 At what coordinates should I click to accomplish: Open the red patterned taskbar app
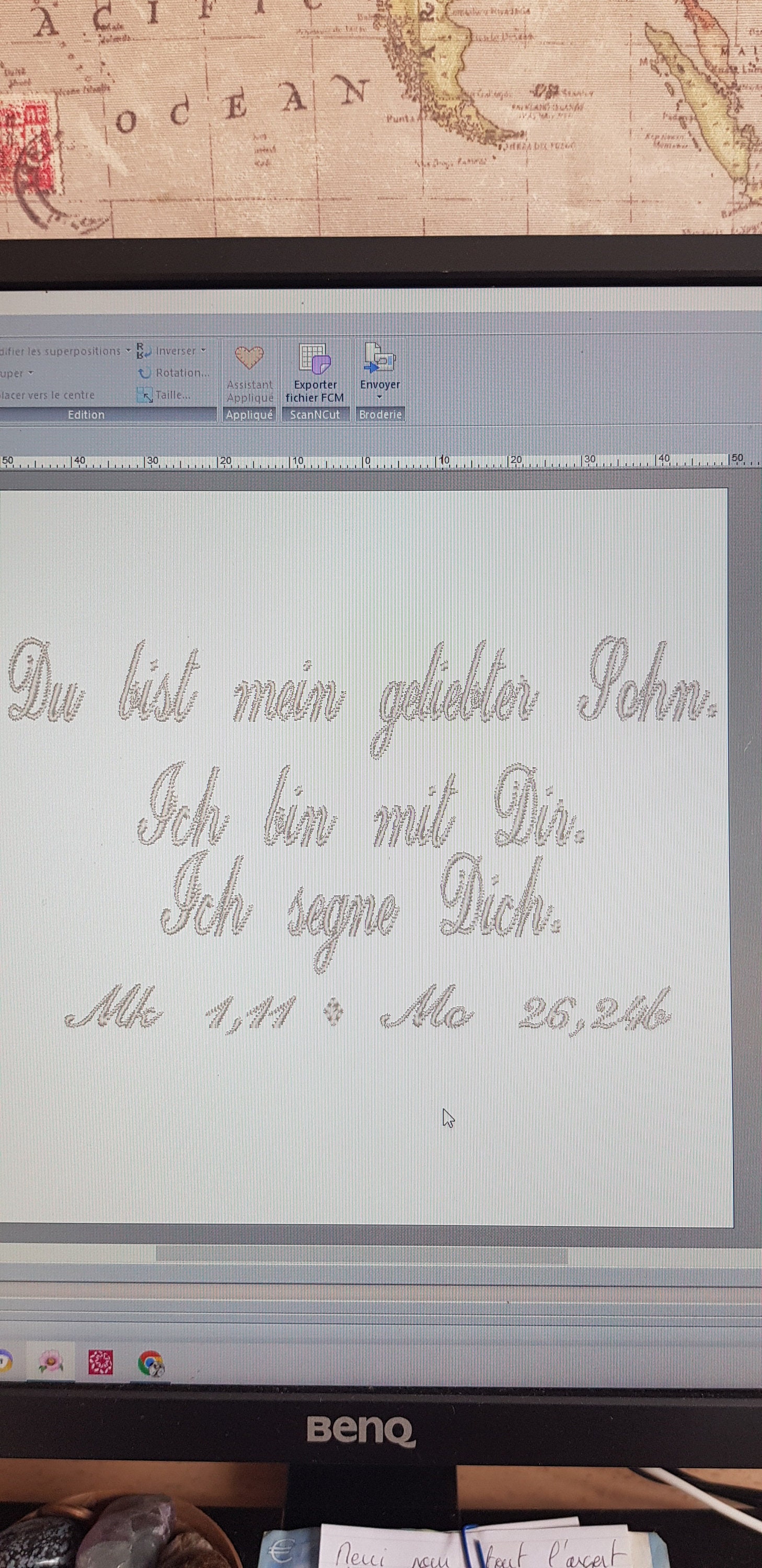[x=100, y=1362]
